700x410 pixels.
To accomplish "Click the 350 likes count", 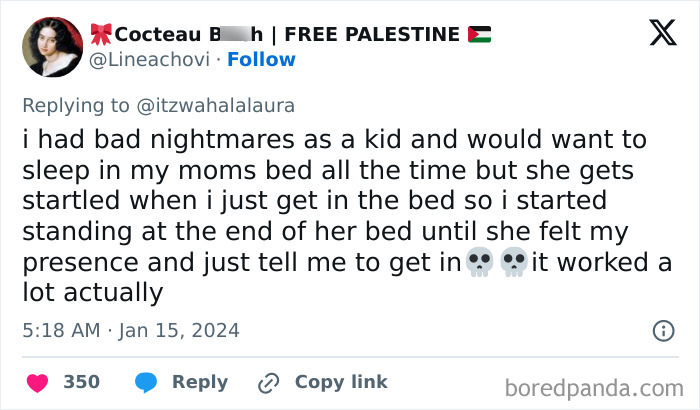I will tap(82, 383).
